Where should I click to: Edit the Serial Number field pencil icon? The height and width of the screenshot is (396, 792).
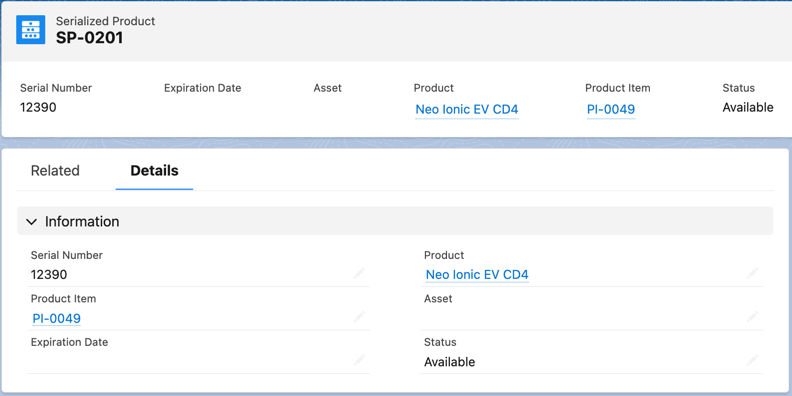tap(359, 273)
